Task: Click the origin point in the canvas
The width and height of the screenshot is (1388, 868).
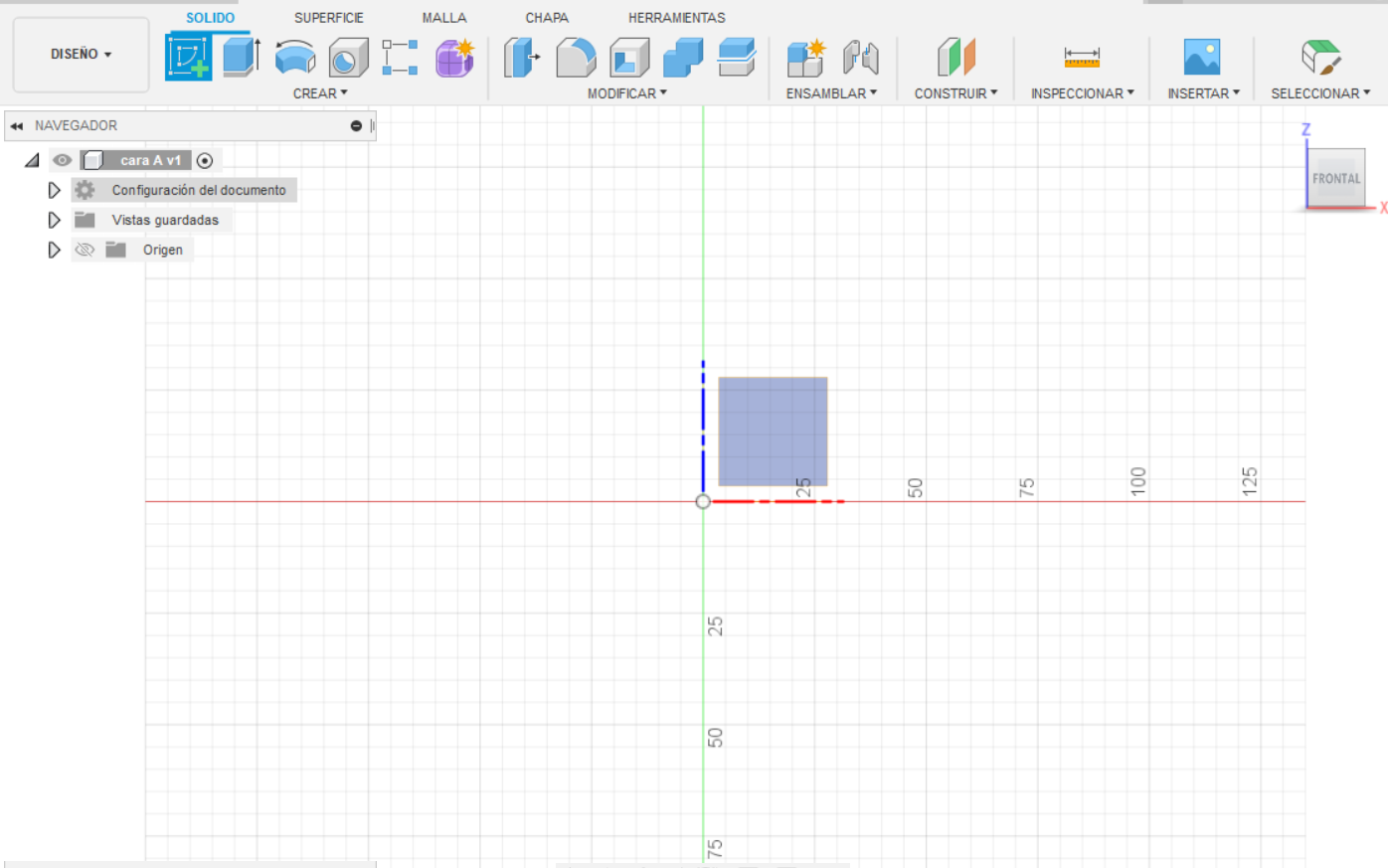Action: (x=703, y=501)
